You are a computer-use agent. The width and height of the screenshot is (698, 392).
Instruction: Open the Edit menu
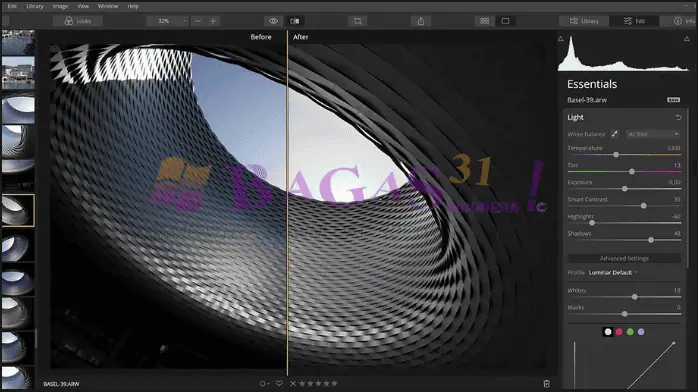(x=12, y=6)
